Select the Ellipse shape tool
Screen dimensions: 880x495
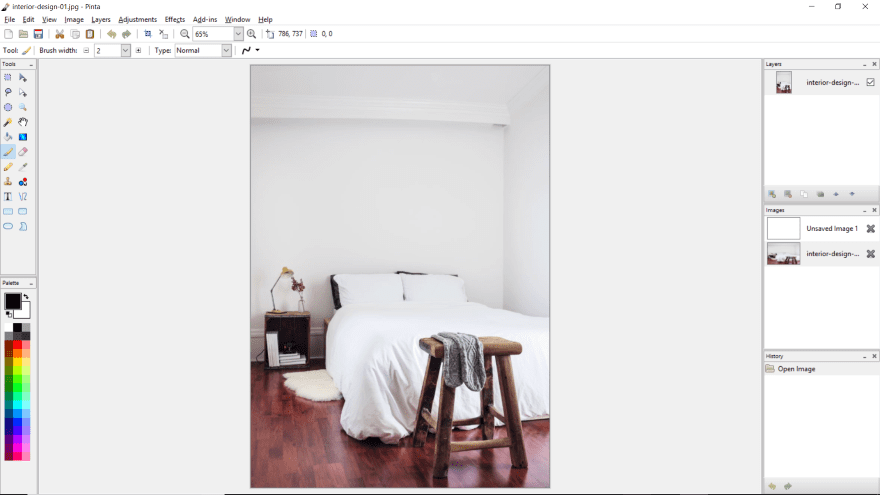[x=8, y=226]
